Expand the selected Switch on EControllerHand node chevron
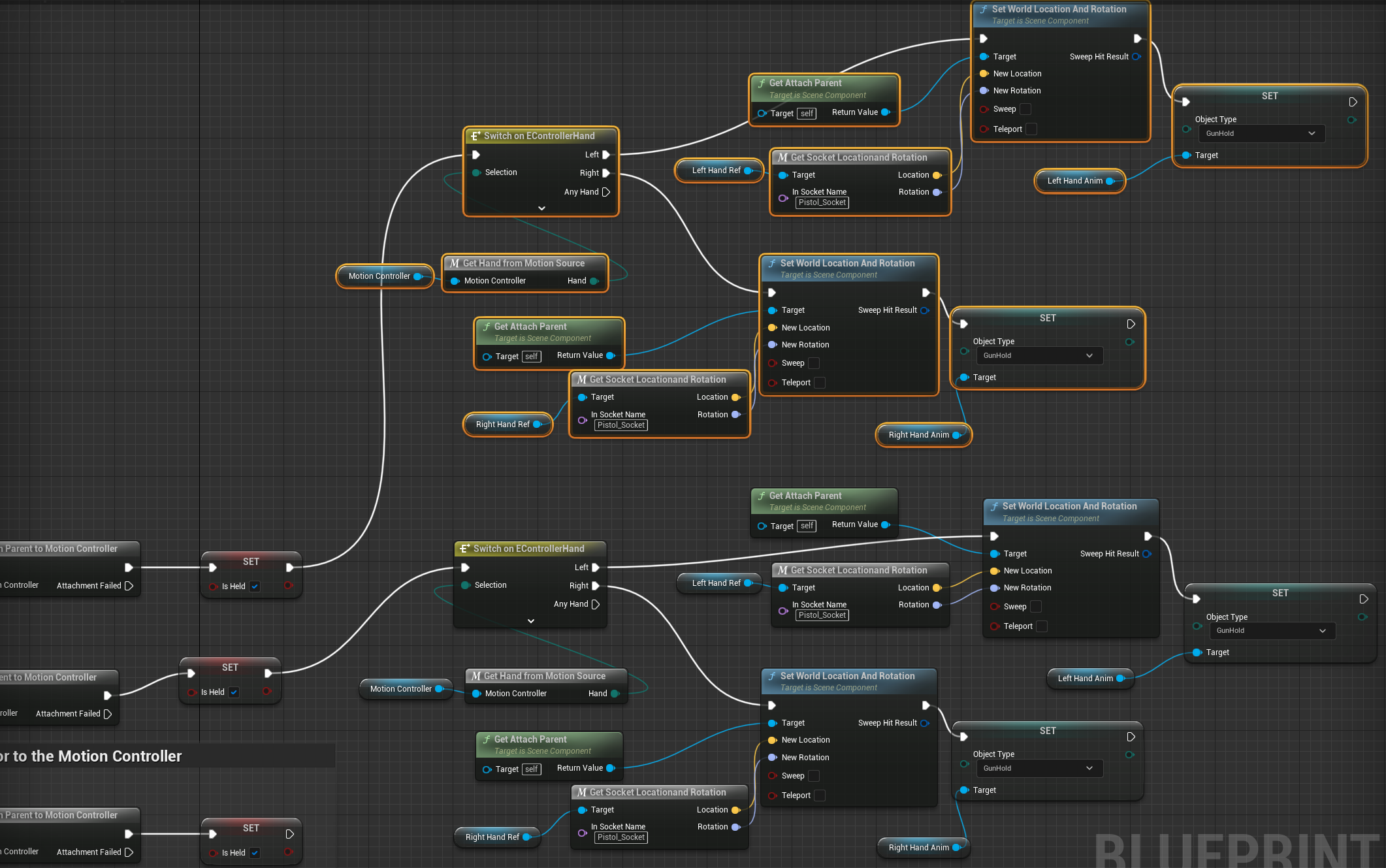 coord(541,208)
